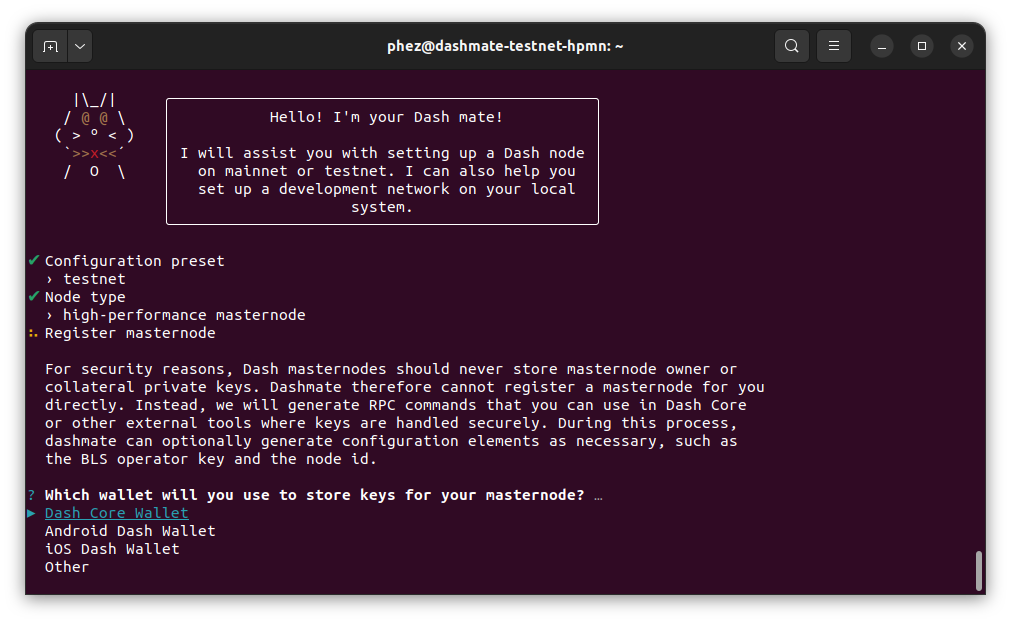The width and height of the screenshot is (1011, 623).
Task: Close the terminal window
Action: tap(961, 46)
